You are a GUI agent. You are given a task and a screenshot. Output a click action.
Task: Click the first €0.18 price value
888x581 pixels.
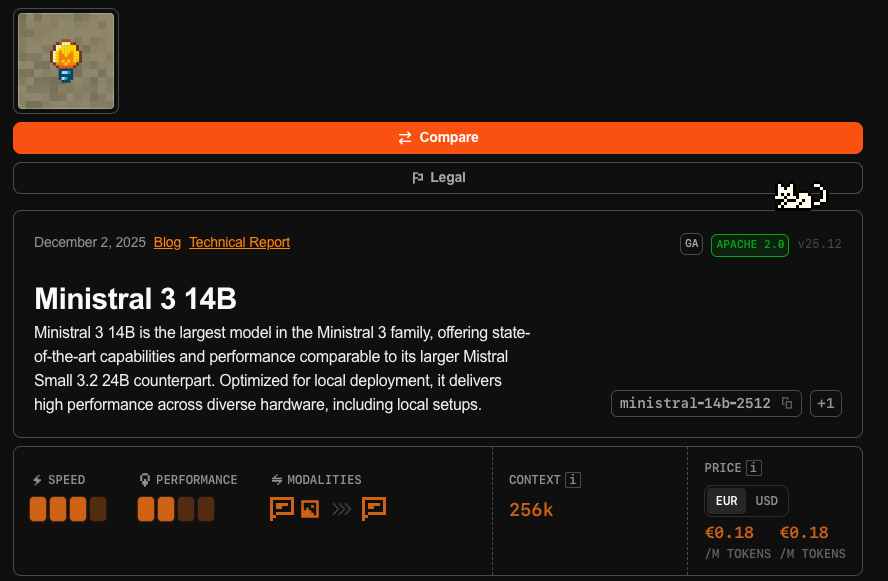(x=729, y=533)
